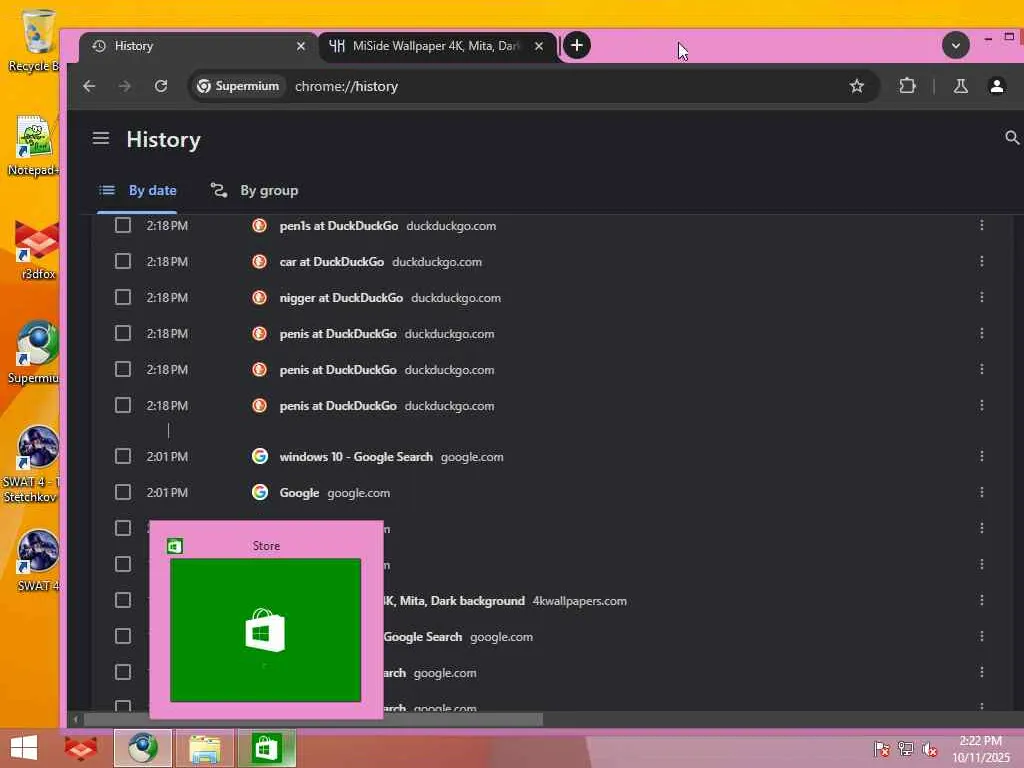Check the car at DuckDuckGo entry
This screenshot has height=768, width=1024.
click(123, 261)
